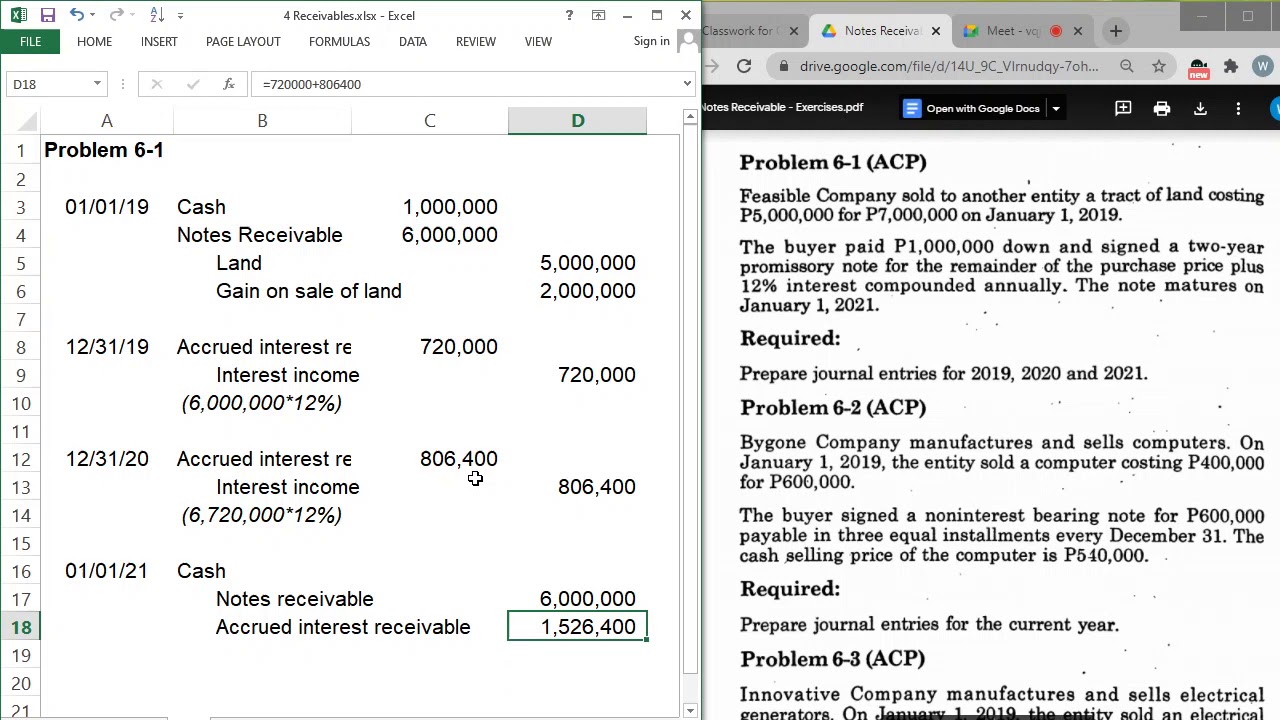Image resolution: width=1280 pixels, height=720 pixels.
Task: Select cell containing 1,526,400
Action: (x=578, y=627)
